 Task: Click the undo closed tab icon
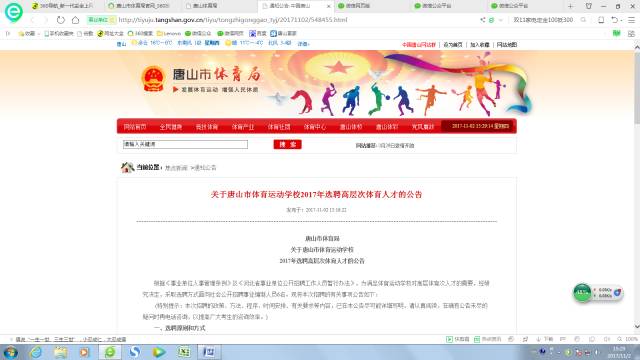pyautogui.click(x=614, y=20)
